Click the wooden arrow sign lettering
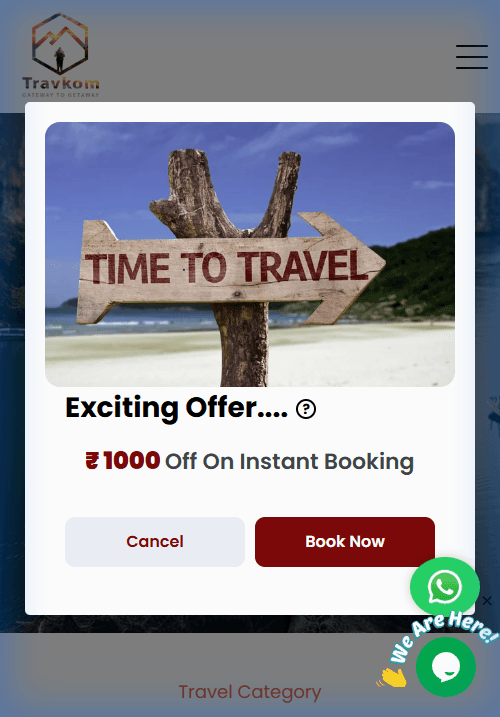Viewport: 500px width, 717px height. (226, 267)
